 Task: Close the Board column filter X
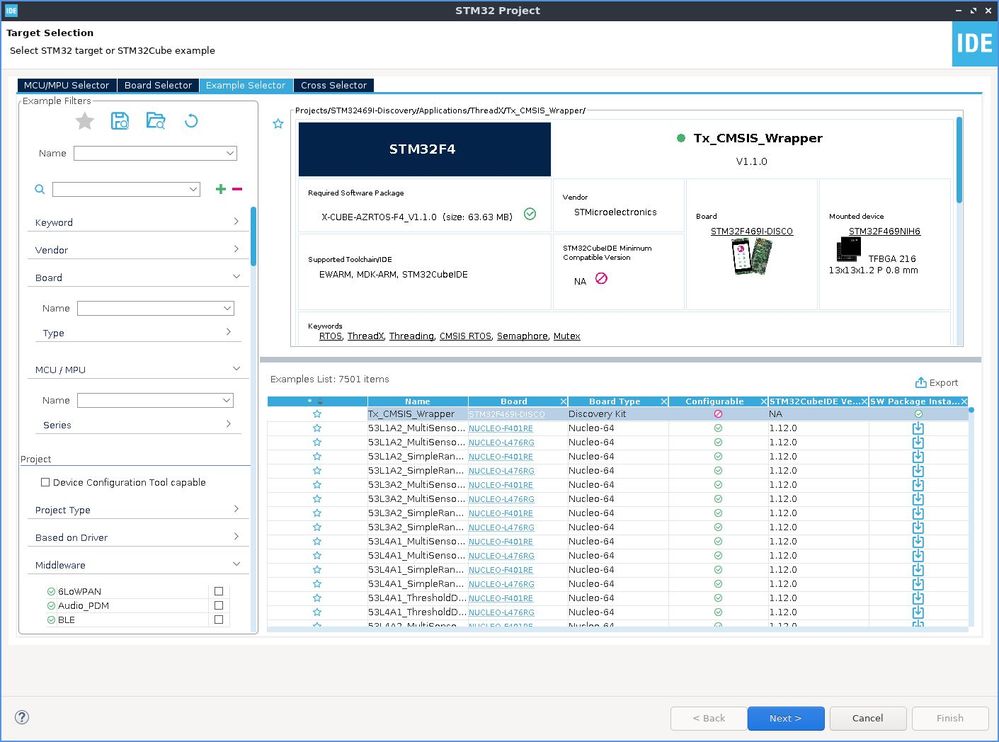click(x=563, y=401)
